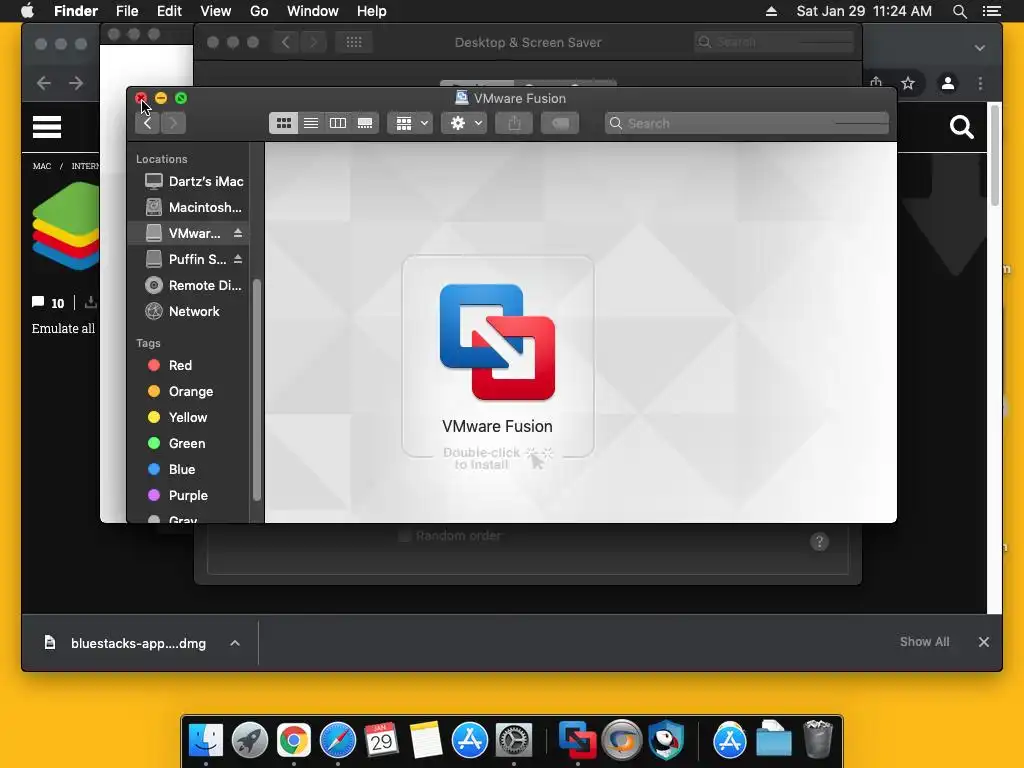Click the System Preferences search field
The height and width of the screenshot is (768, 1024).
774,42
